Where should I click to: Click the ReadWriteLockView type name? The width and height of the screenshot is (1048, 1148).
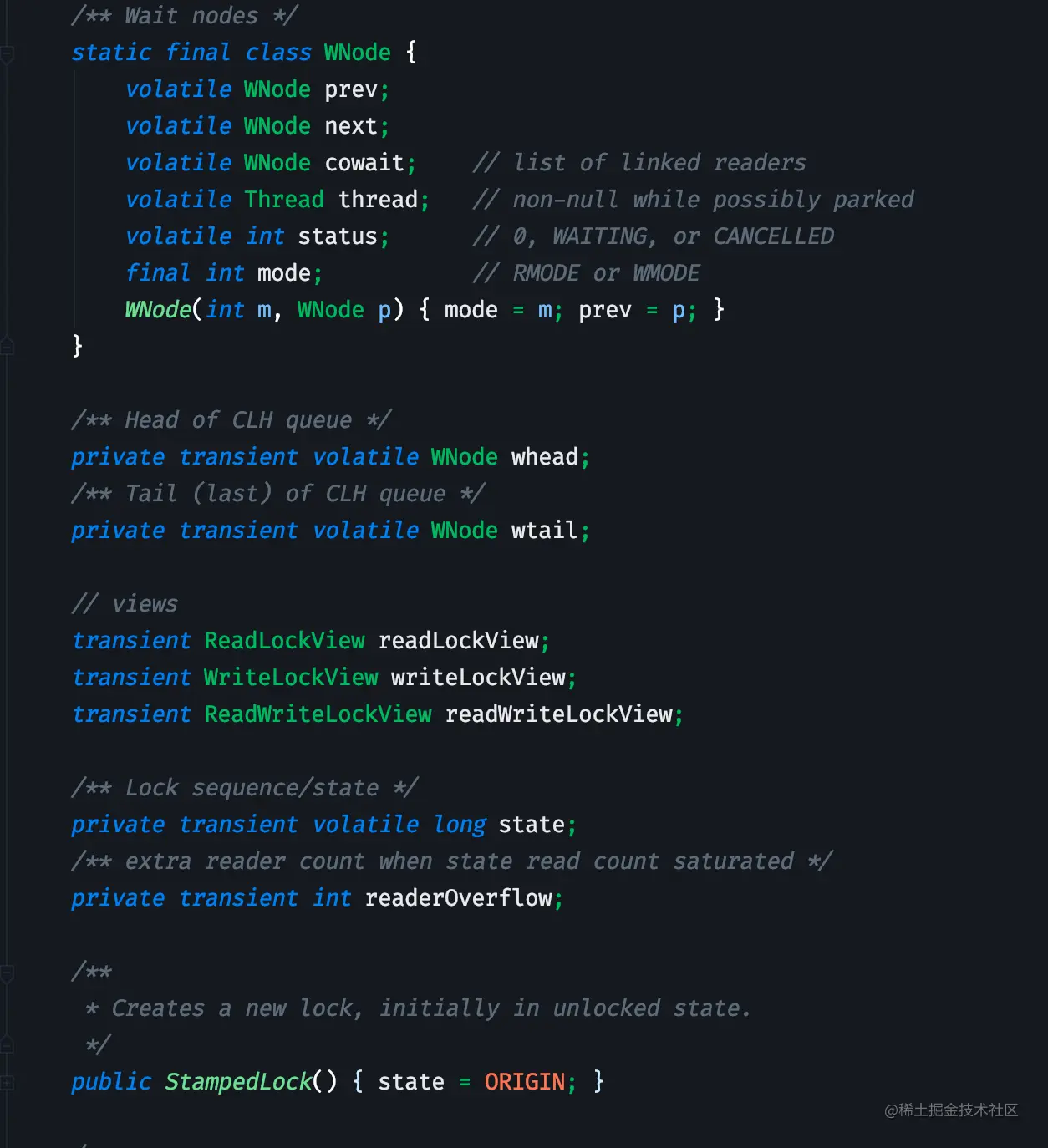click(318, 714)
